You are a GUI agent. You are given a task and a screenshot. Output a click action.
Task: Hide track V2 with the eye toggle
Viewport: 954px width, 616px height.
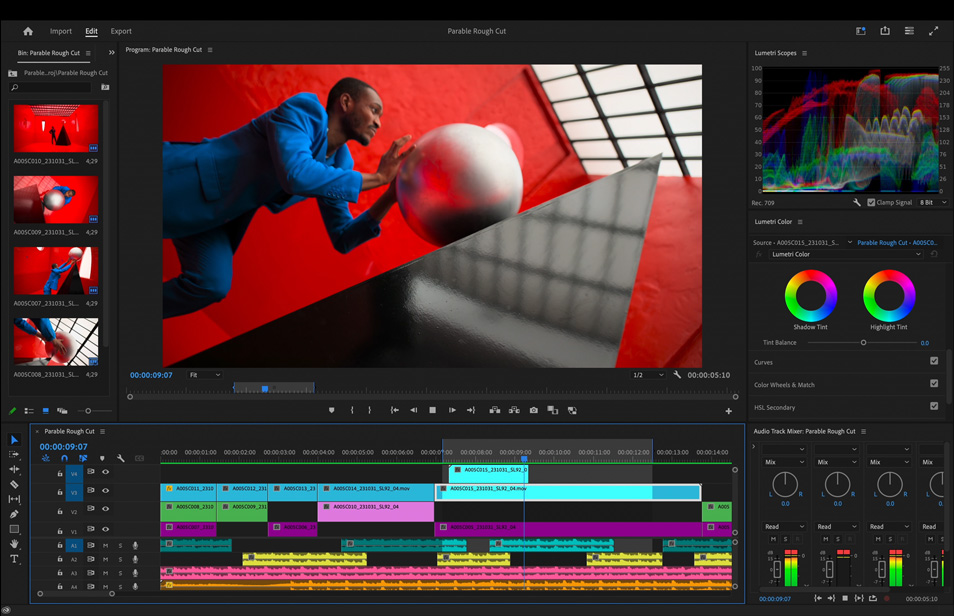(105, 510)
